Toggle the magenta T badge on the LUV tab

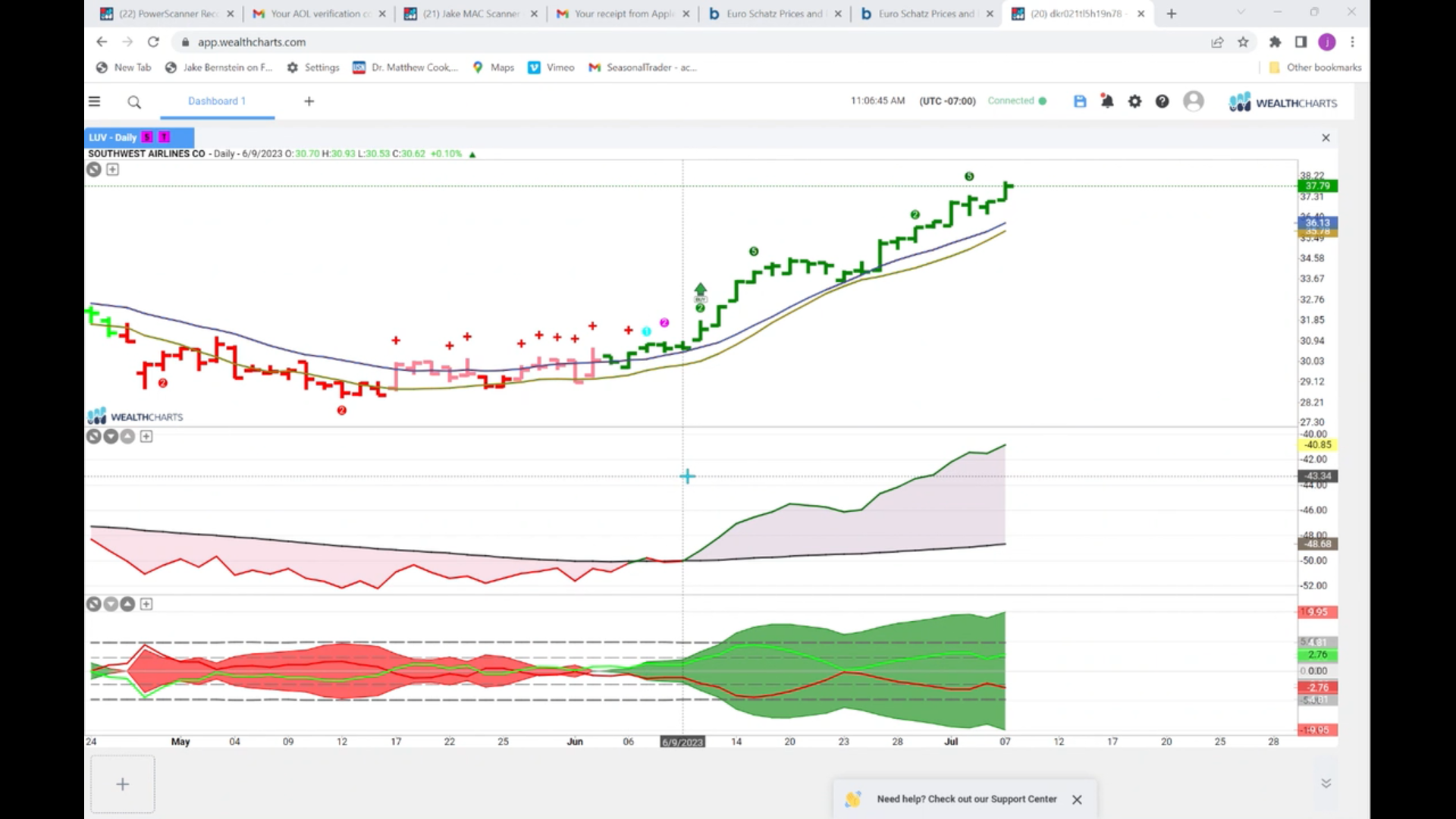(164, 137)
